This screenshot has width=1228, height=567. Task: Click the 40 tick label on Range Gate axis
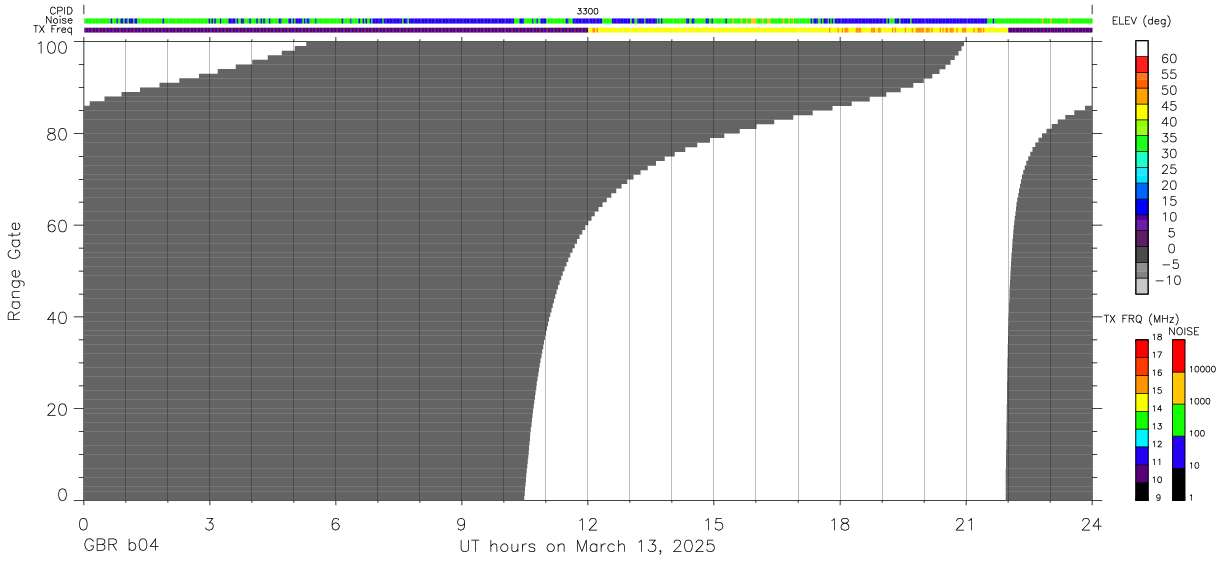[59, 317]
